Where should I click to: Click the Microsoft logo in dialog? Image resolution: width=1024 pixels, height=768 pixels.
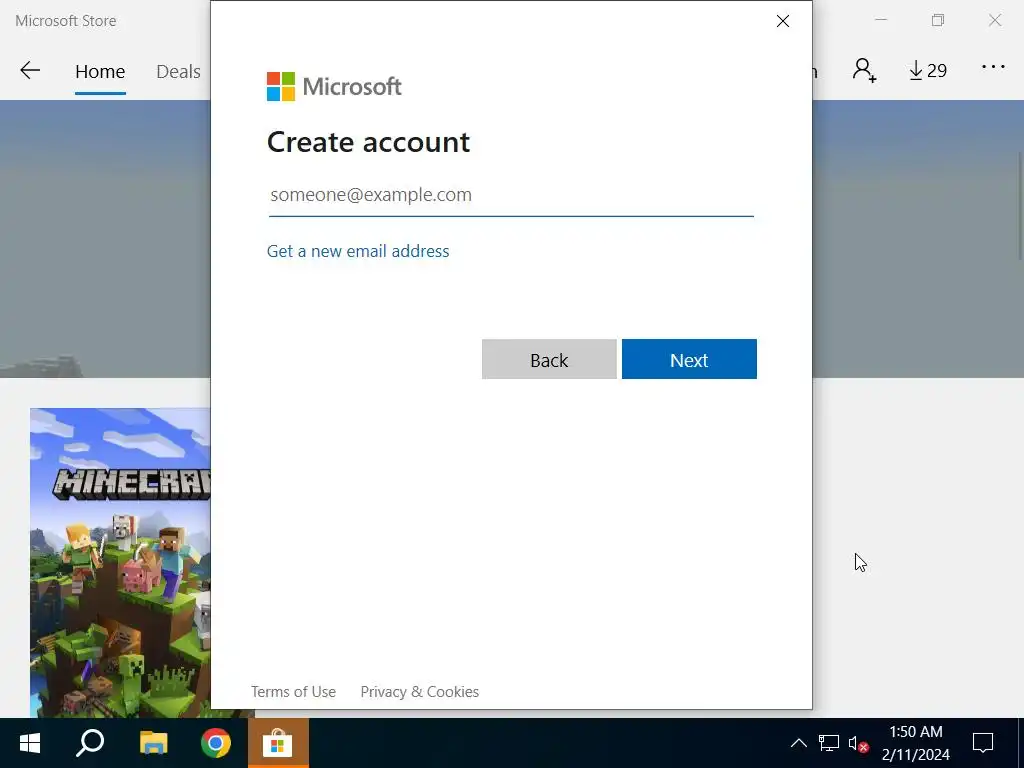click(334, 86)
